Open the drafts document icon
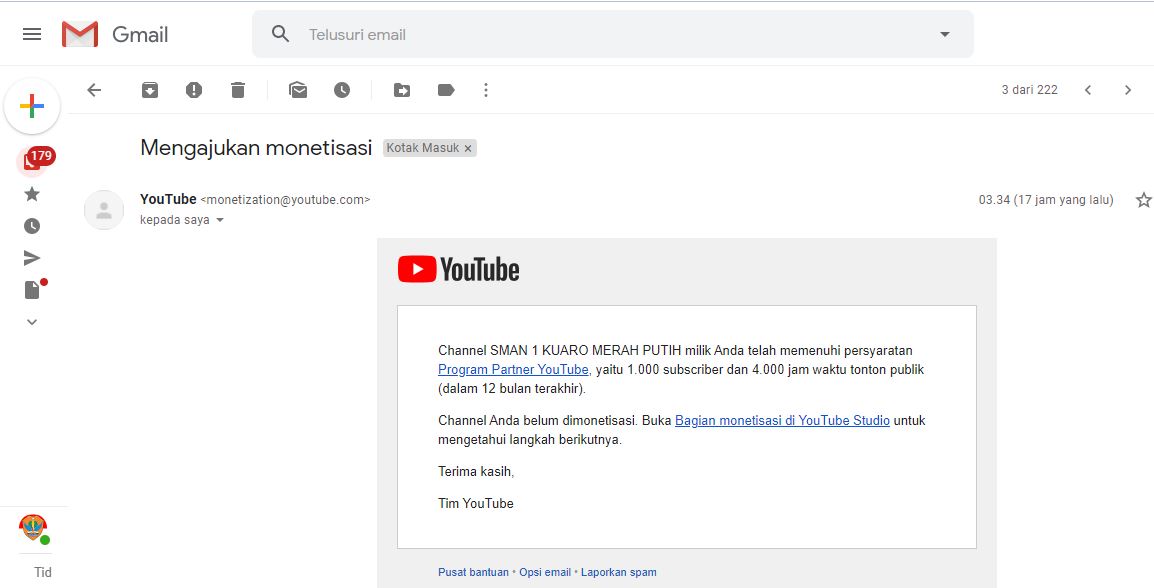Screen dimensions: 1154x588 (x=34, y=288)
